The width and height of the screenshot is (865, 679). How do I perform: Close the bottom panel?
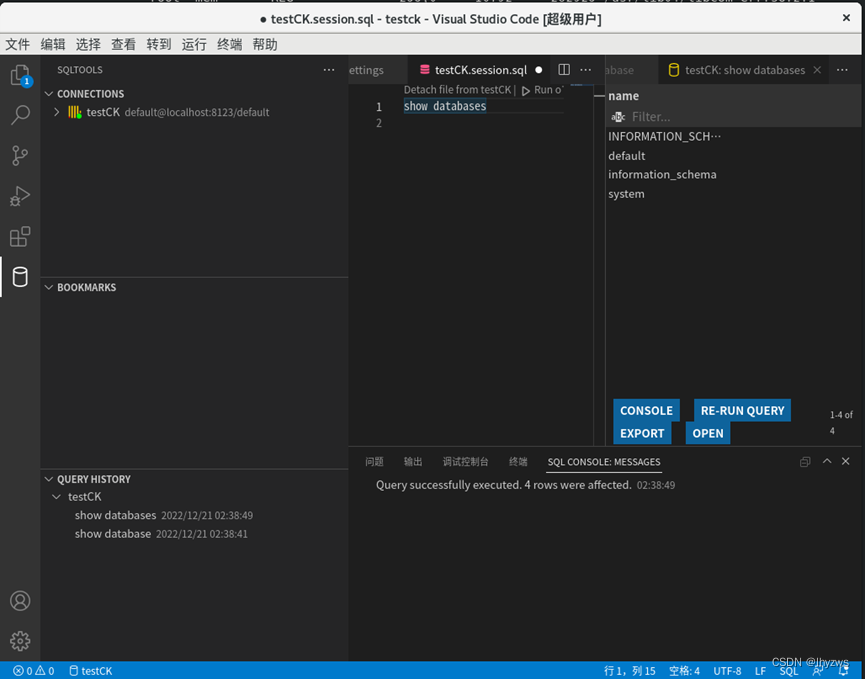846,461
